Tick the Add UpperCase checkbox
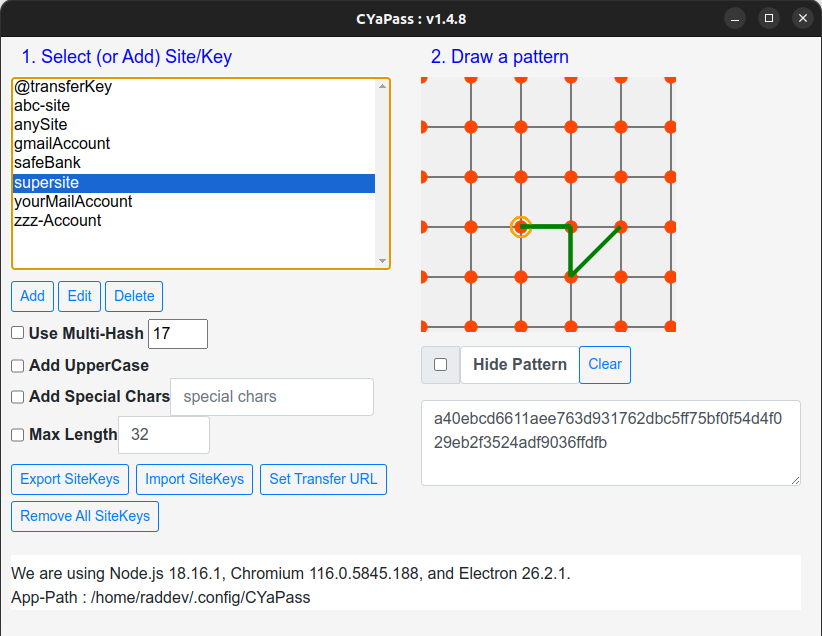 point(18,366)
